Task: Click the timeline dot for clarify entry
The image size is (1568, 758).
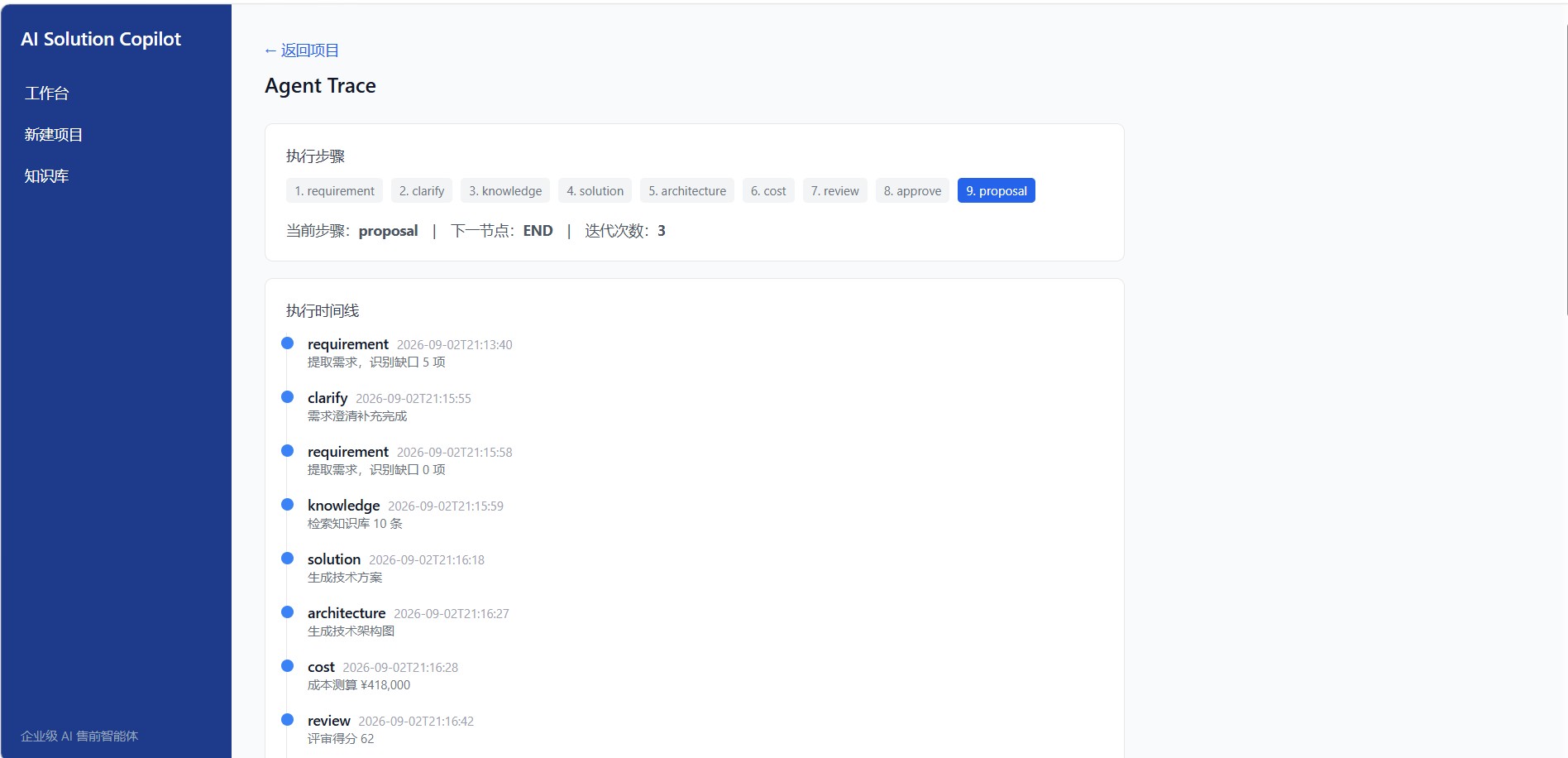Action: (288, 397)
